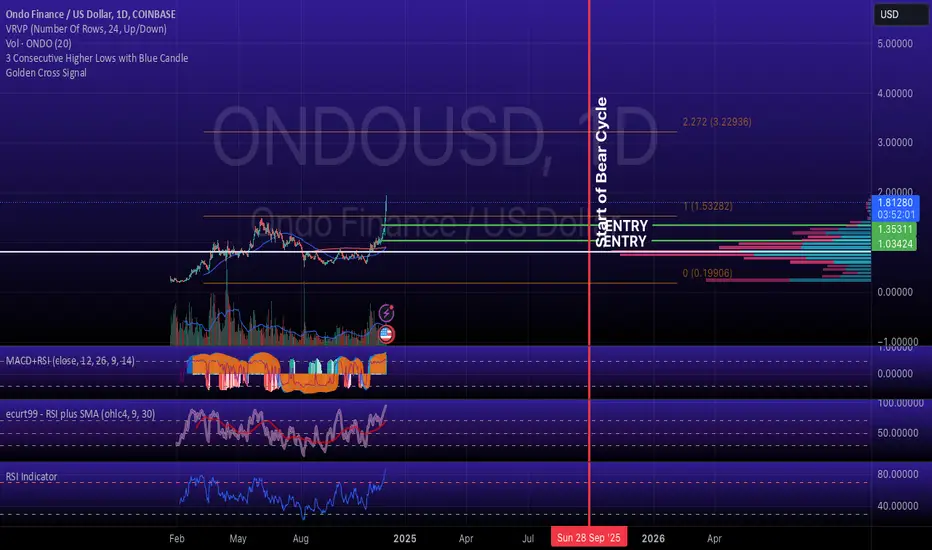Select the ENTRY label on the 1.35311 line

coord(625,226)
